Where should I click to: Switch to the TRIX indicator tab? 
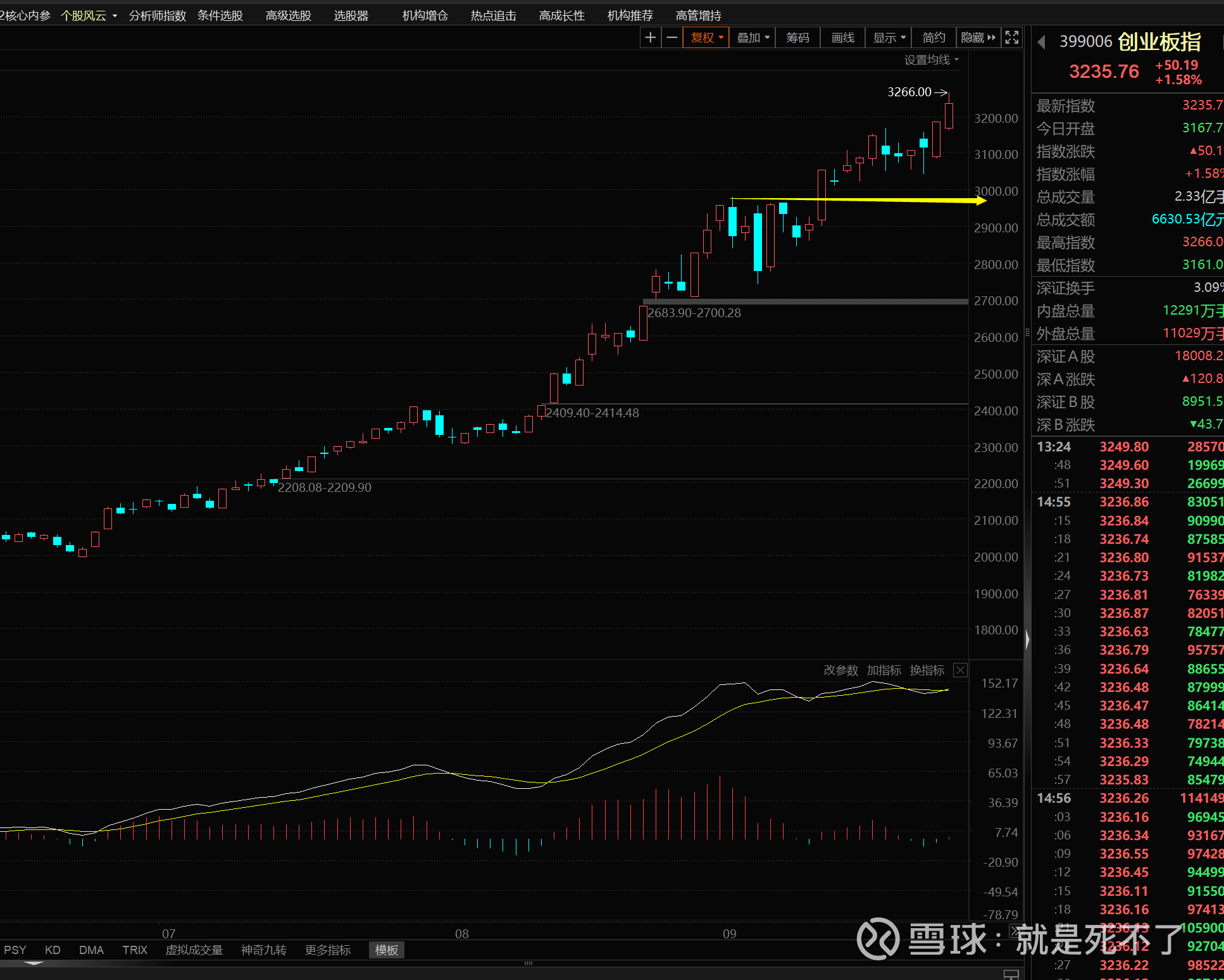pyautogui.click(x=134, y=950)
